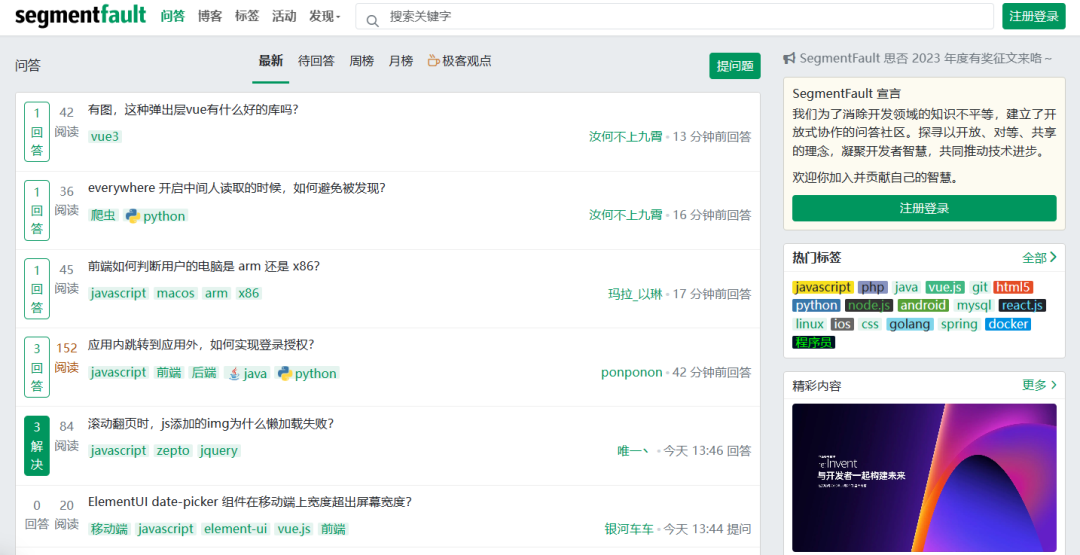Screen dimensions: 1080x555
Task: Click the spring hot tag
Action: (959, 324)
